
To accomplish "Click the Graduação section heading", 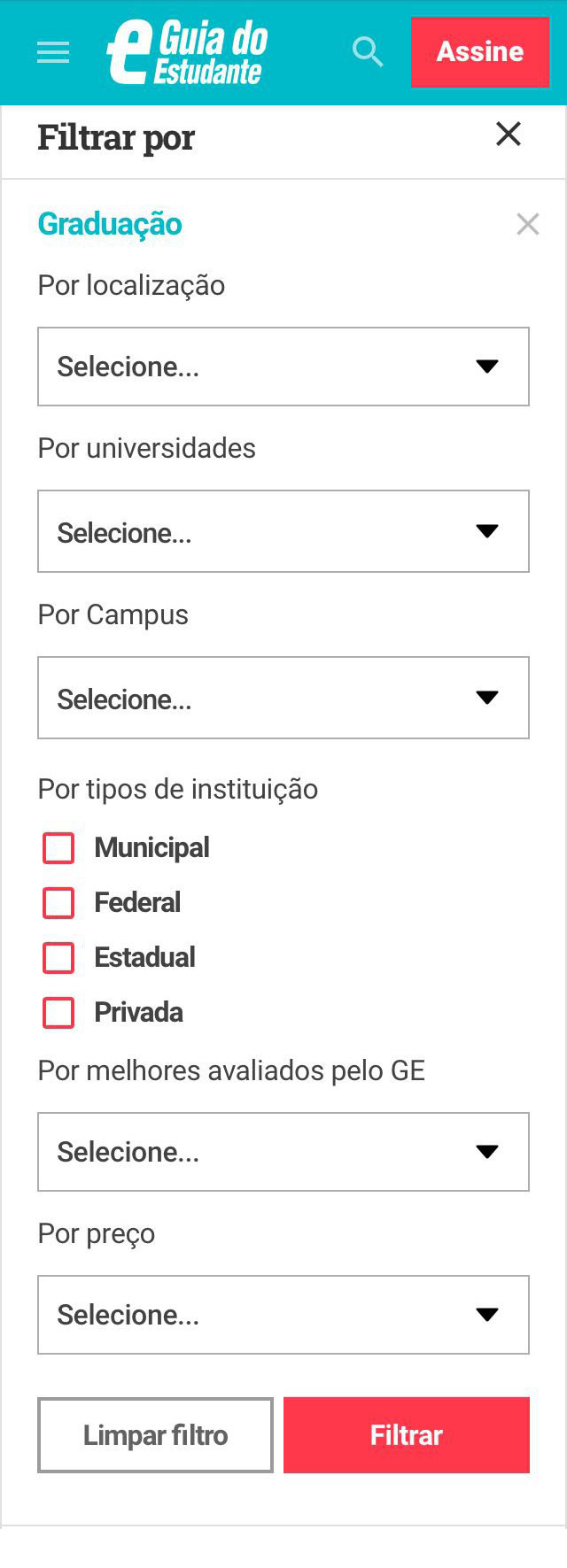I will point(109,225).
